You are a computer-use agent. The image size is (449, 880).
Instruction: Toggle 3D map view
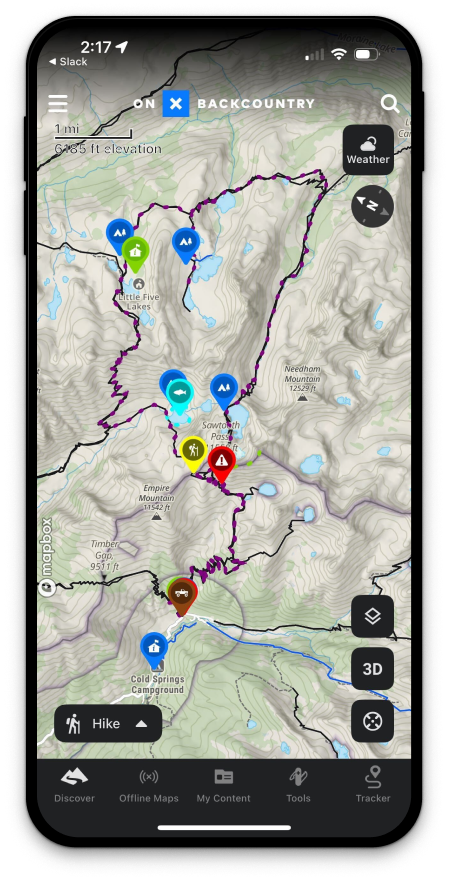click(373, 669)
